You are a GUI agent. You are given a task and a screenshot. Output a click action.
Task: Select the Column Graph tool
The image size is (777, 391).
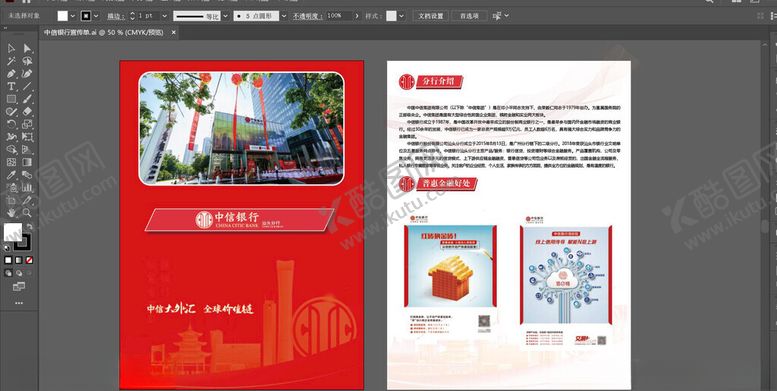coord(27,188)
